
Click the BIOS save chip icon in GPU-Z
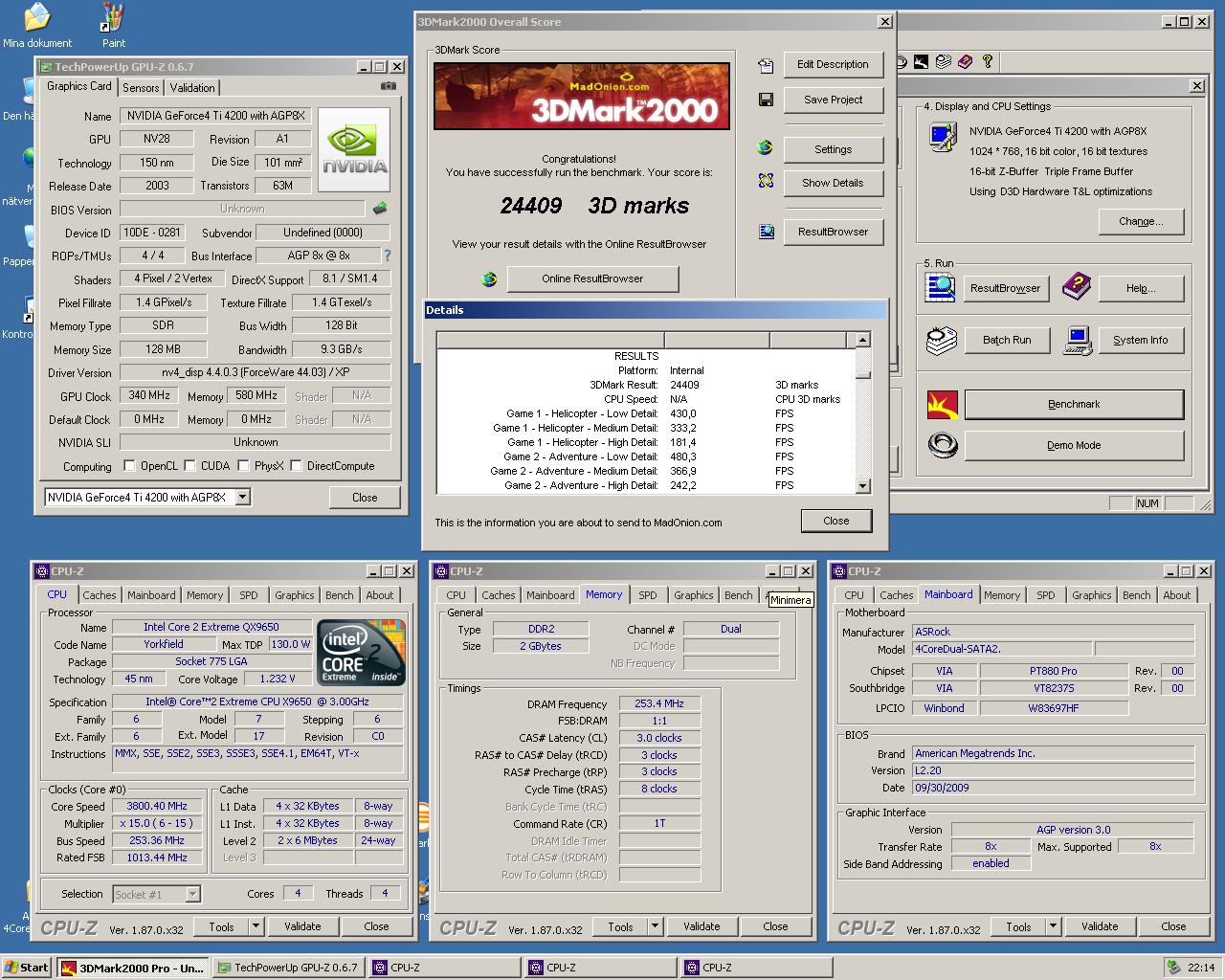(380, 208)
